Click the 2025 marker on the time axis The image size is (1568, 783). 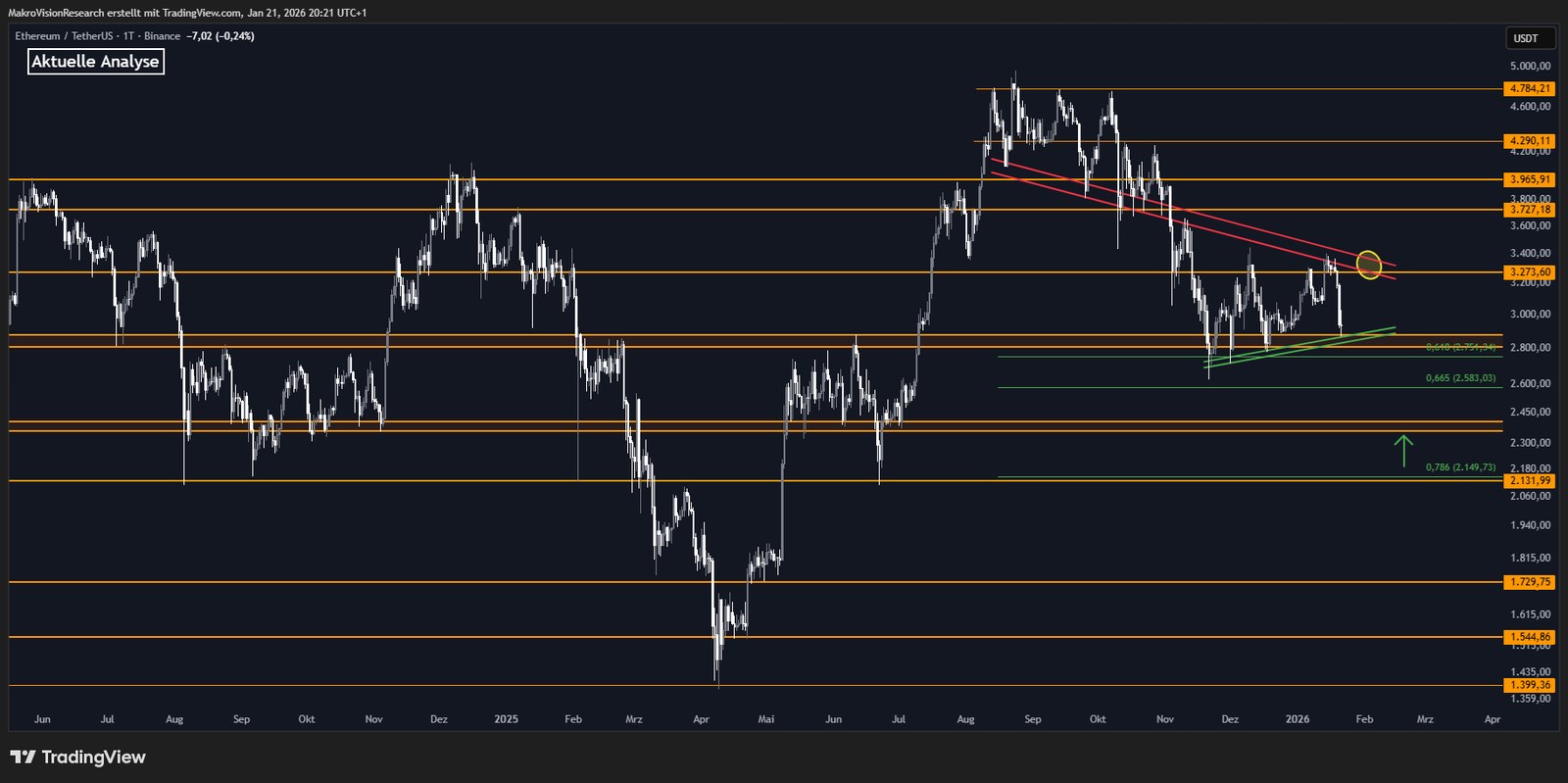click(506, 719)
